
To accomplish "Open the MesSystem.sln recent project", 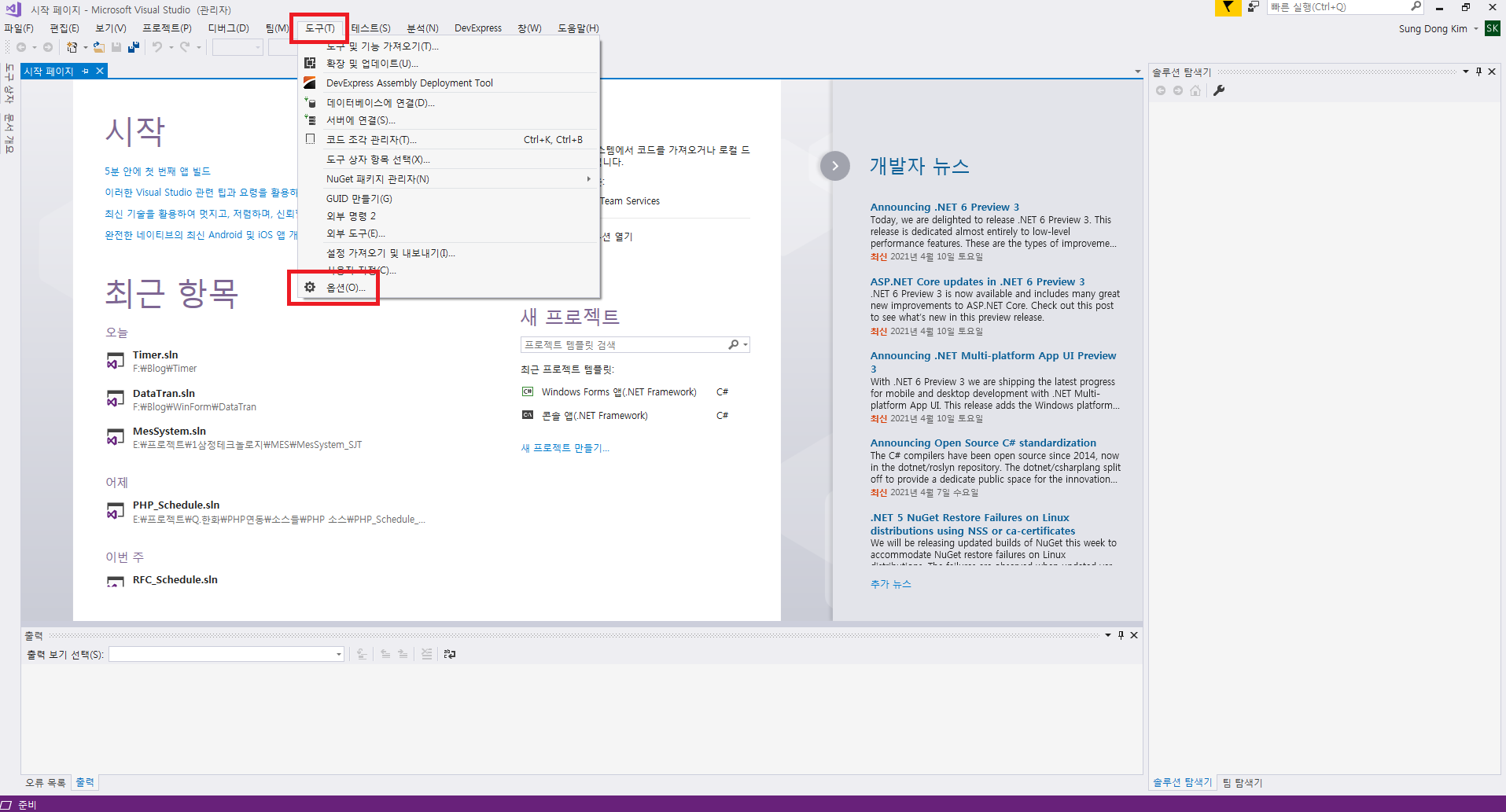I will pyautogui.click(x=169, y=432).
